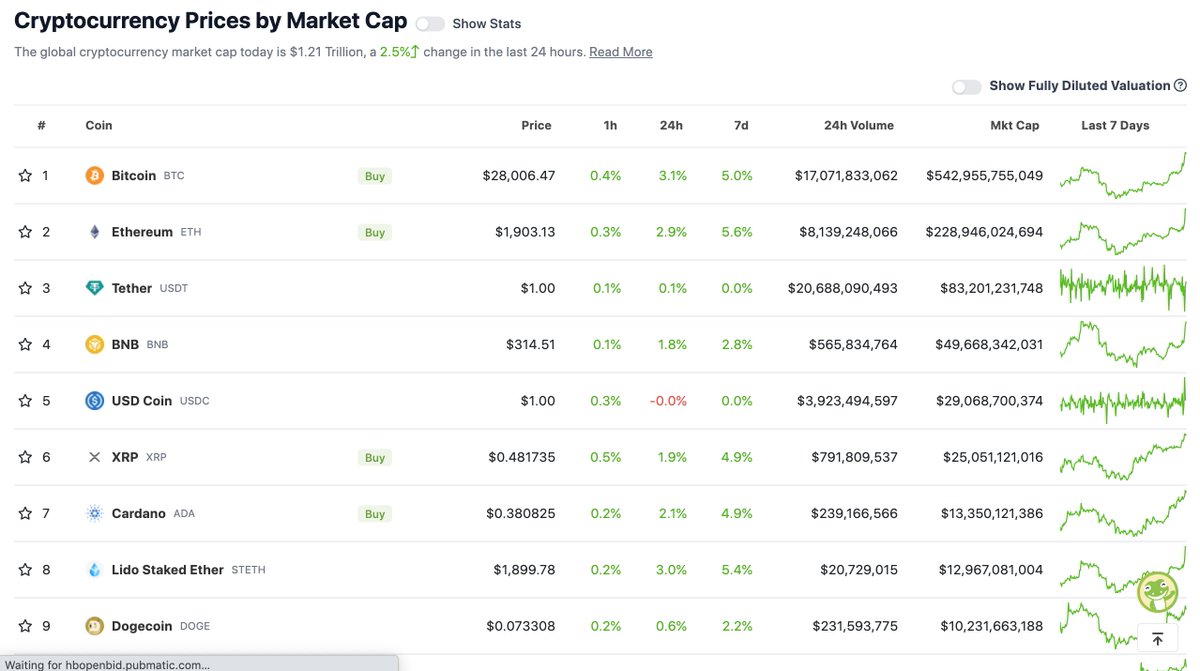This screenshot has width=1200, height=671.
Task: Click the Lido Staked Ether droplet logo
Action: [x=95, y=570]
